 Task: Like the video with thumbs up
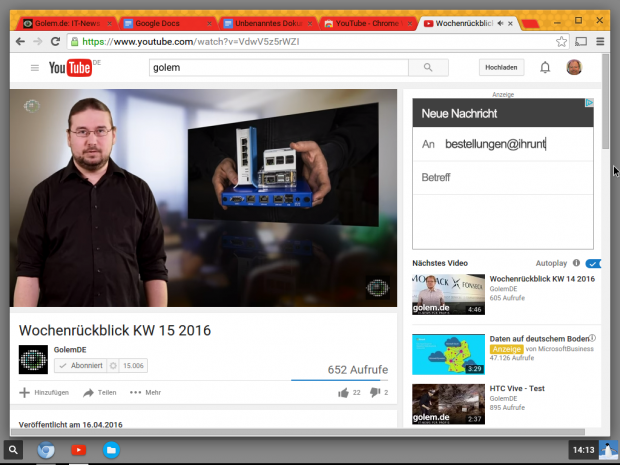(x=343, y=393)
